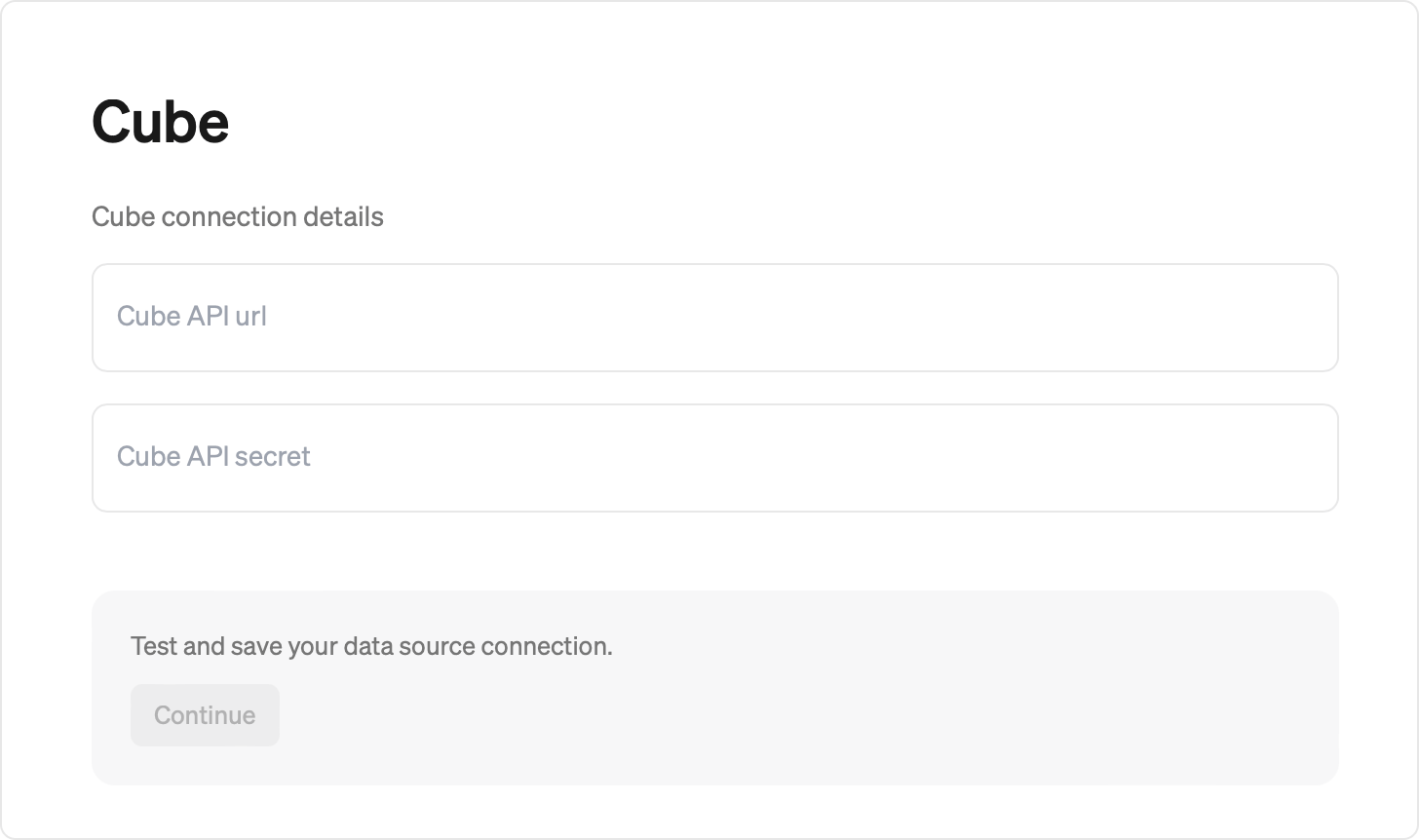Click 'Test and save your data source connection' text
Screen dimensions: 1419x840
click(x=371, y=646)
